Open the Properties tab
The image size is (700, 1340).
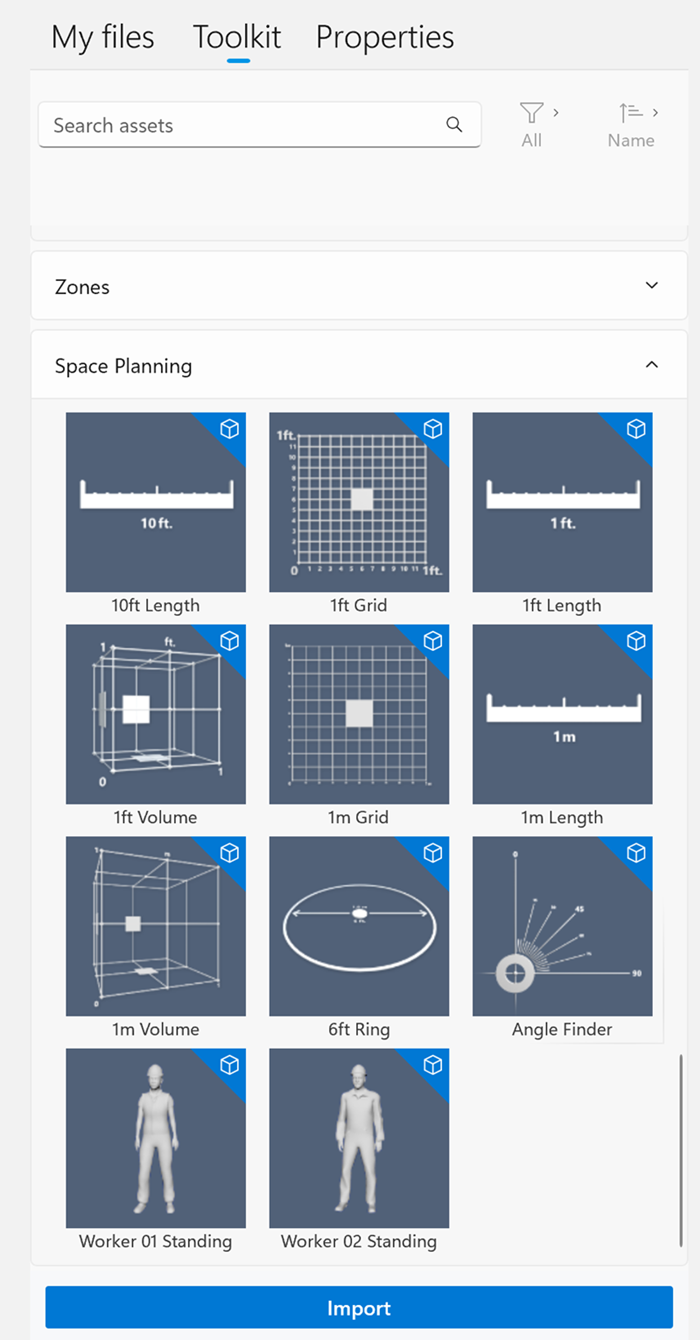point(385,37)
